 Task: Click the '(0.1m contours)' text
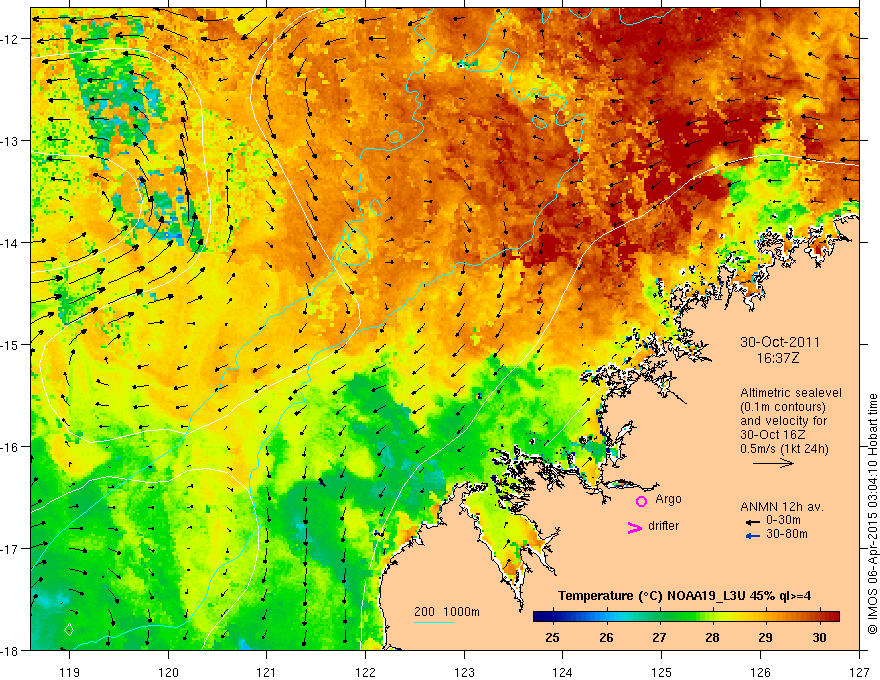[783, 407]
